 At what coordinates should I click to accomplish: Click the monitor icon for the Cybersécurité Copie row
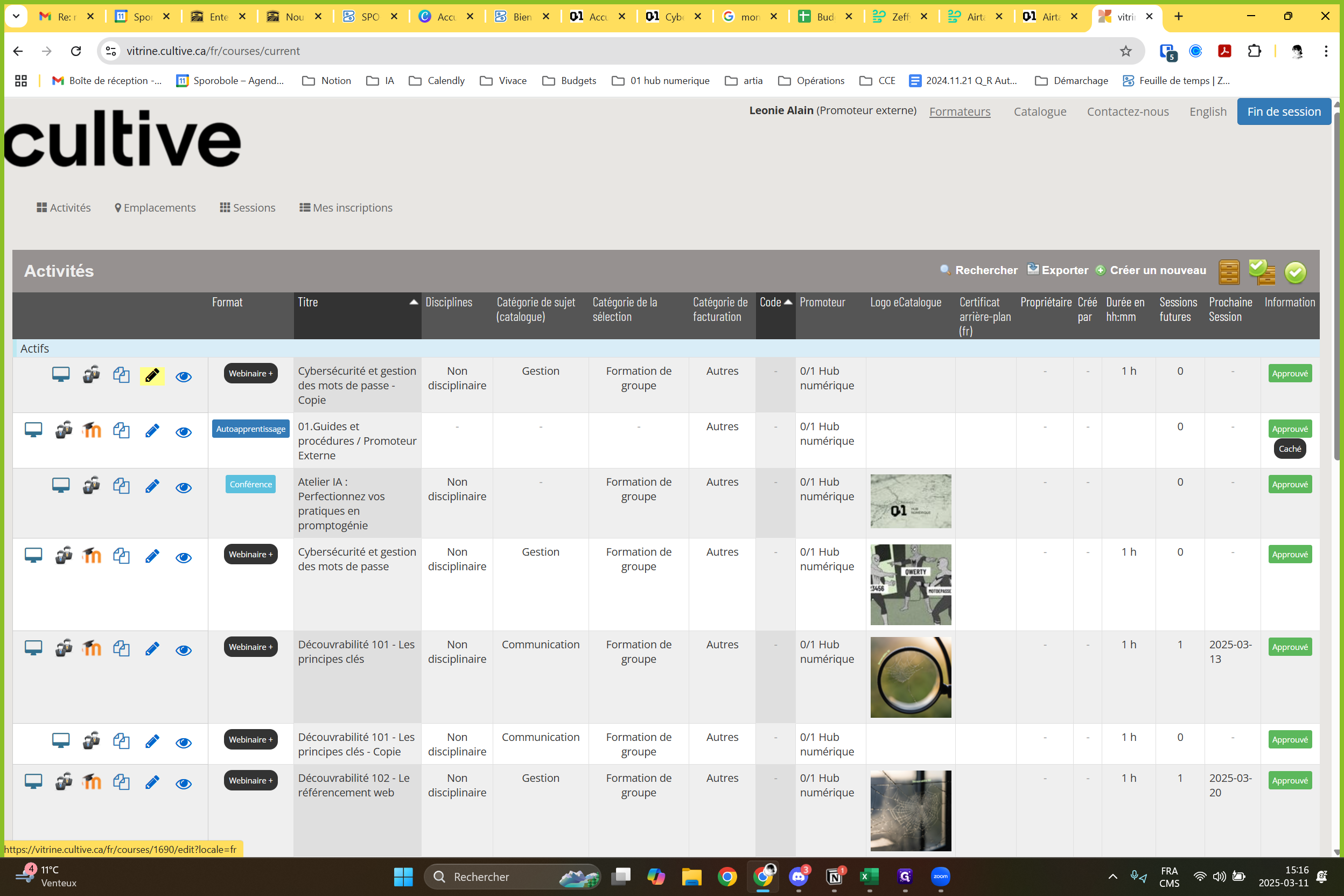60,375
